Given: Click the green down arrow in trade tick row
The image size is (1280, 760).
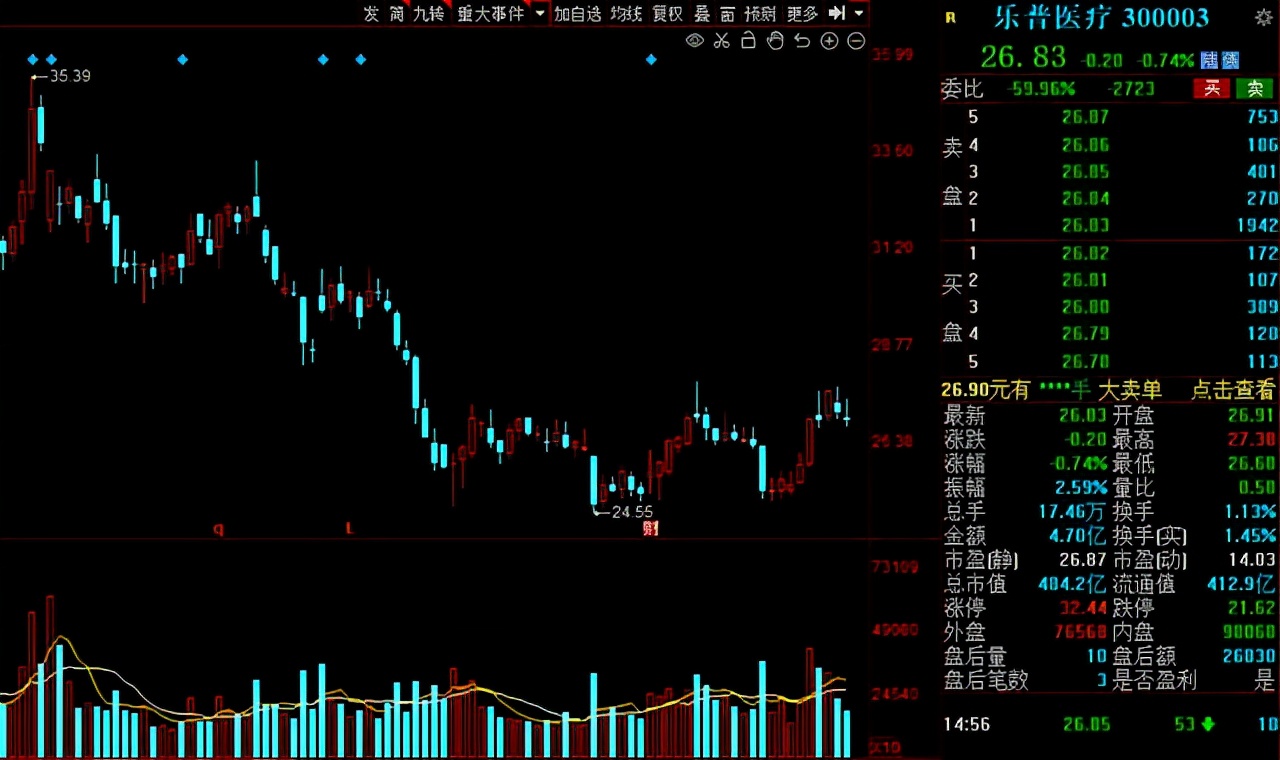Looking at the screenshot, I should pyautogui.click(x=1208, y=724).
